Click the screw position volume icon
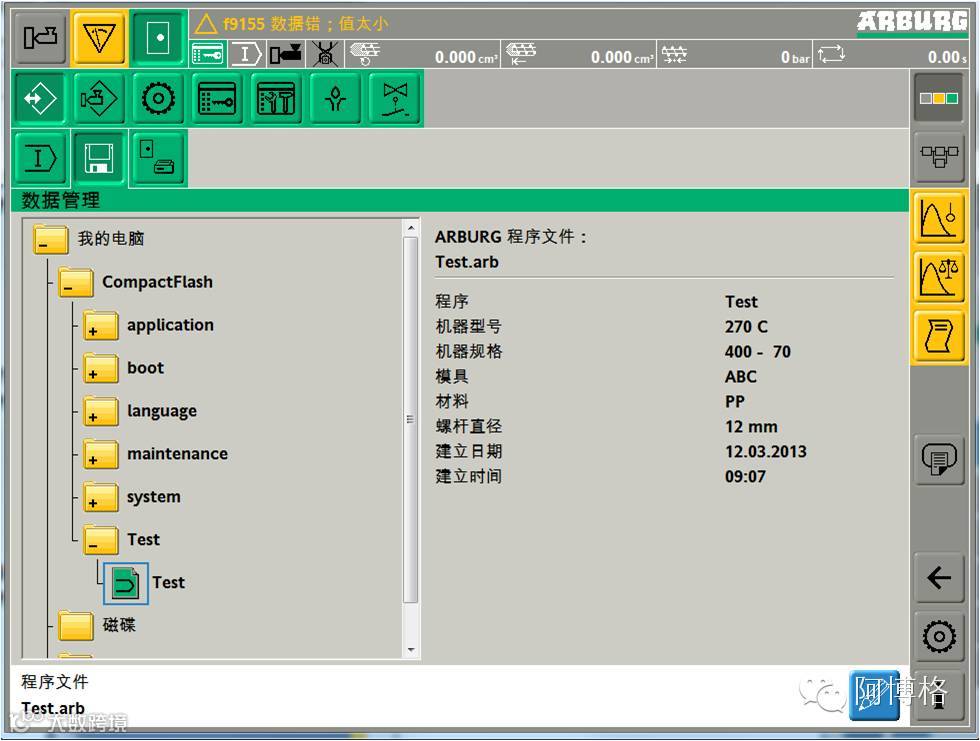Image resolution: width=980 pixels, height=741 pixels. (x=521, y=54)
